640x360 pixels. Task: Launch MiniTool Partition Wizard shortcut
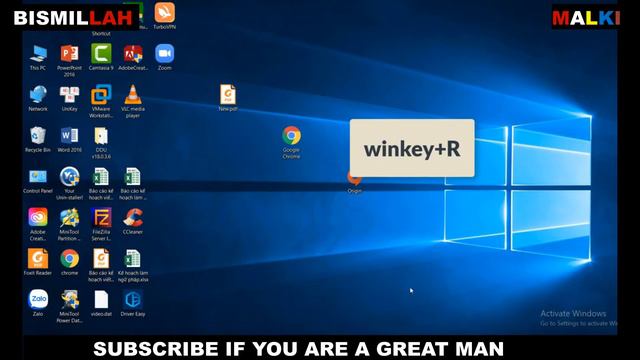click(69, 218)
